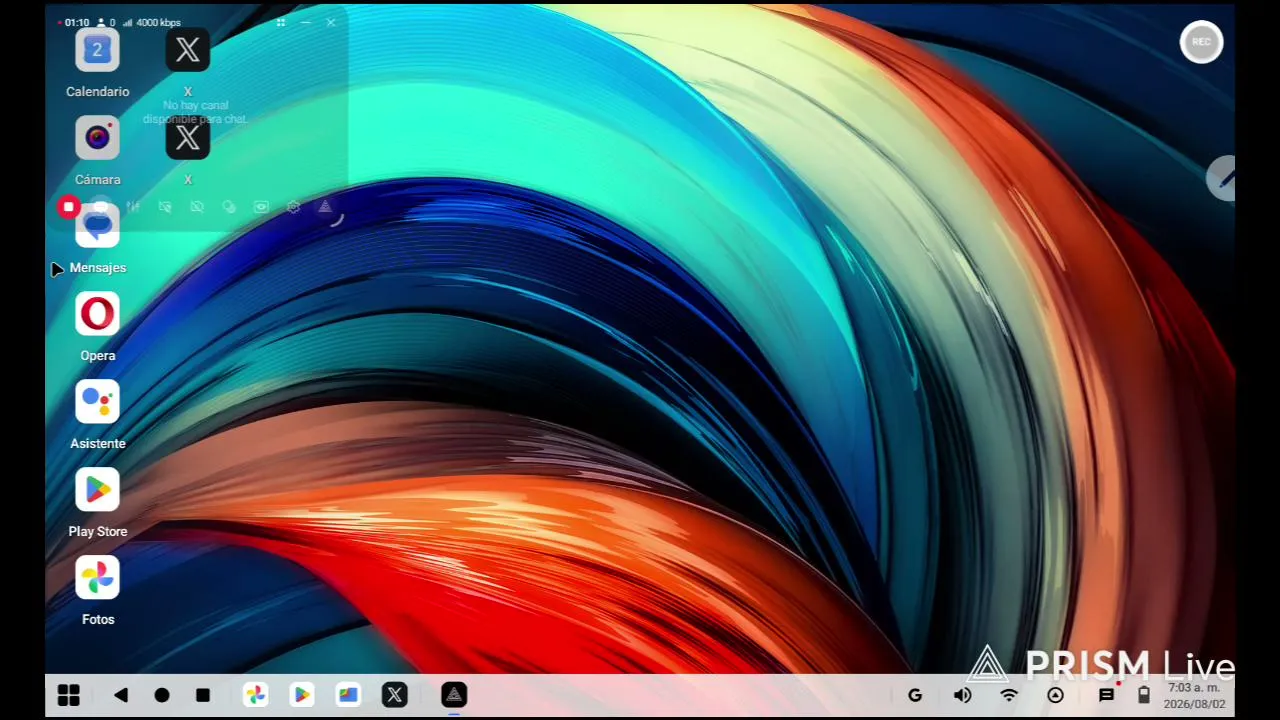Open the notifications message icon in tray
This screenshot has width=1280, height=720.
[x=1106, y=695]
